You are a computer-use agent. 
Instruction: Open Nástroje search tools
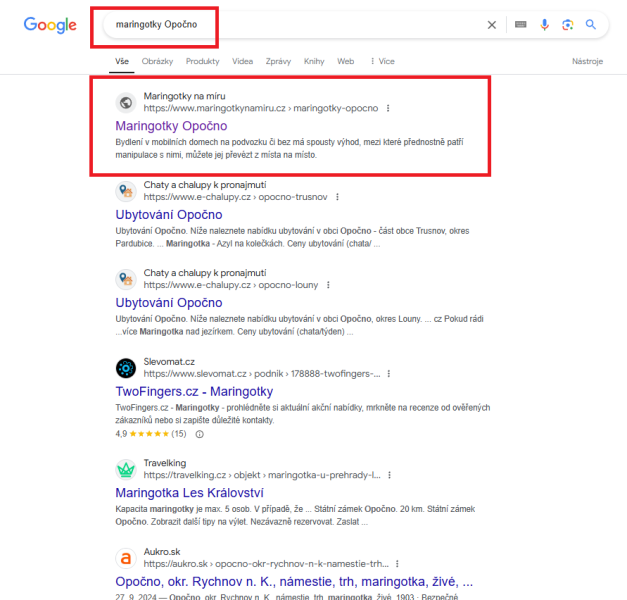click(587, 61)
